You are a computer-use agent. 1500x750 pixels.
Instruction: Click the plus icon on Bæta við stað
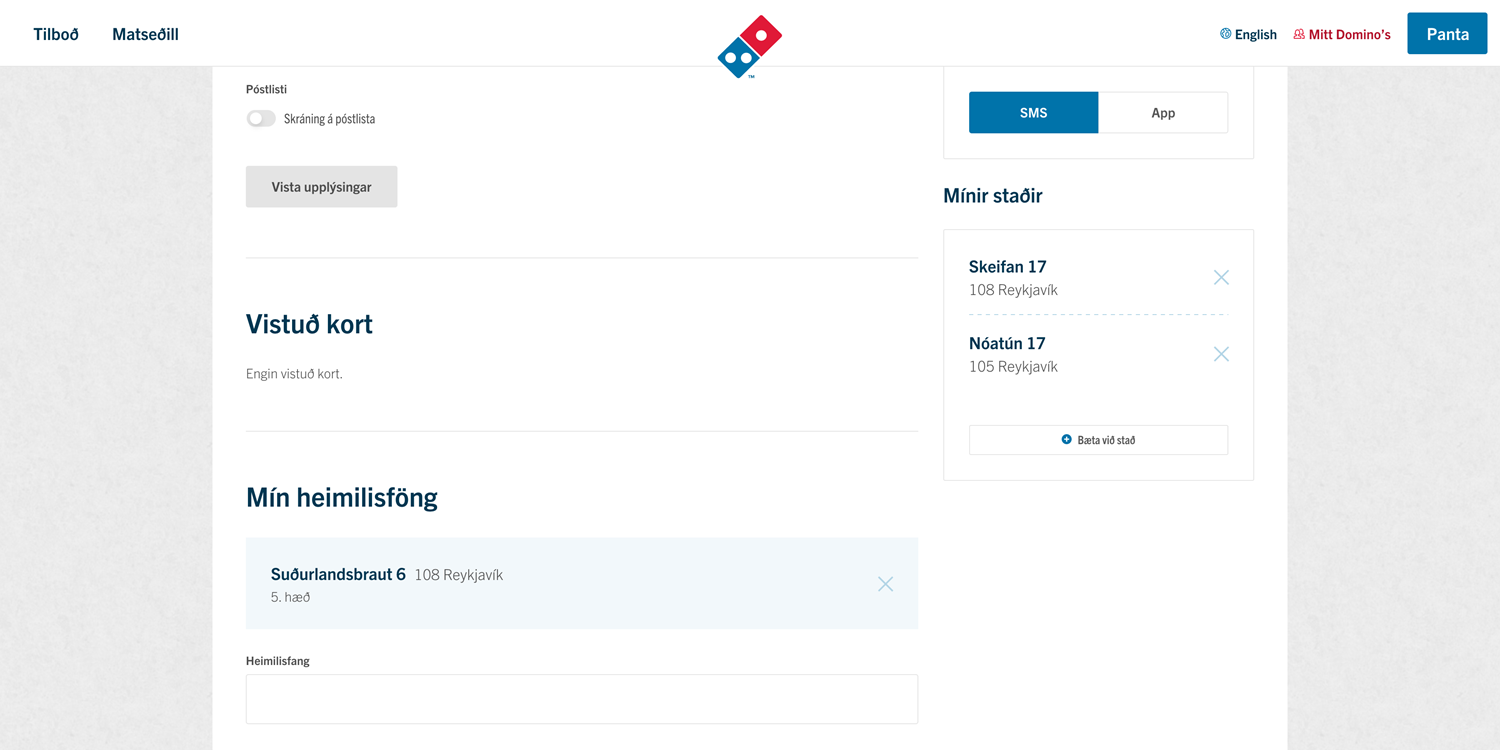(x=1066, y=439)
